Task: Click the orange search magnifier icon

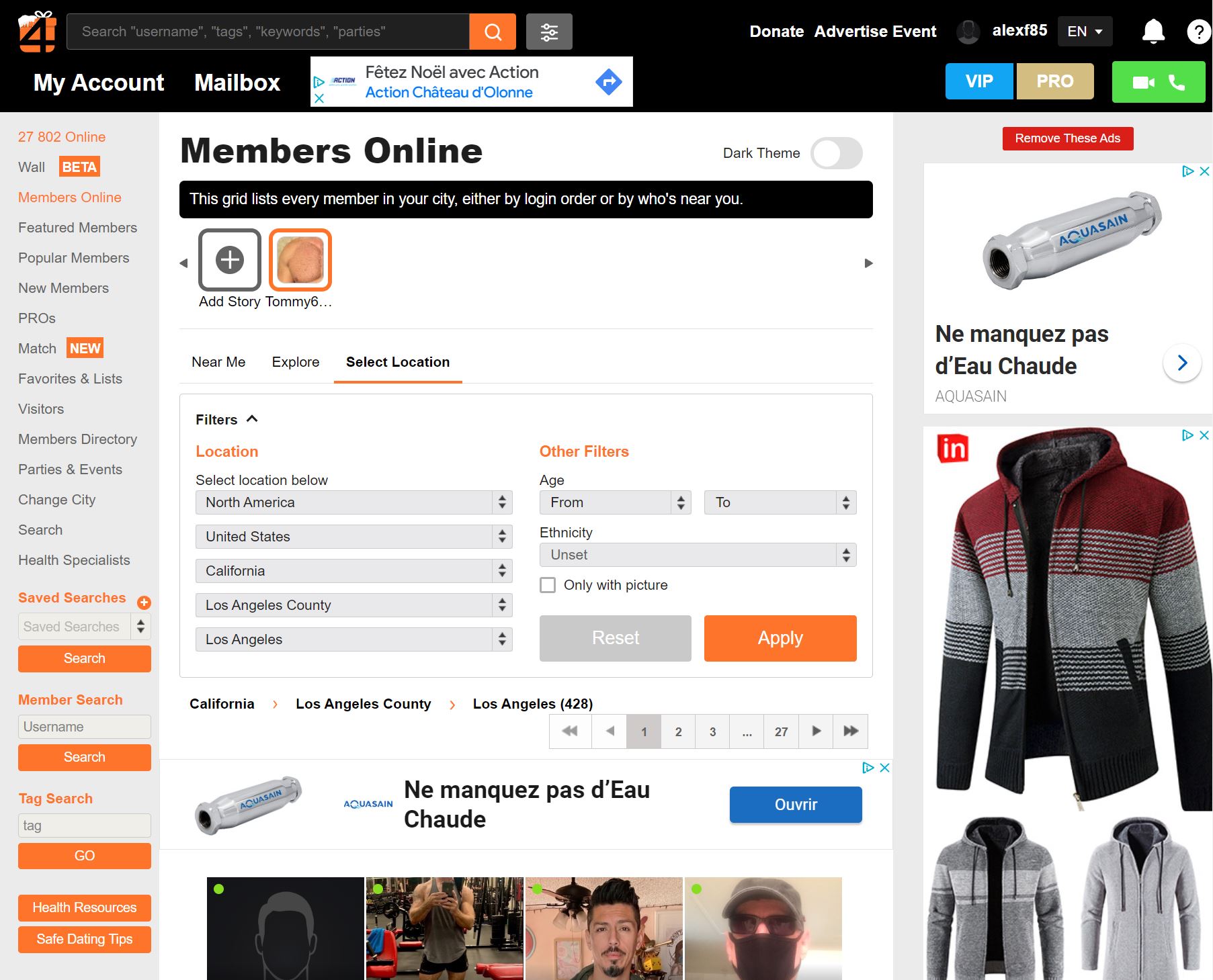Action: coord(493,32)
